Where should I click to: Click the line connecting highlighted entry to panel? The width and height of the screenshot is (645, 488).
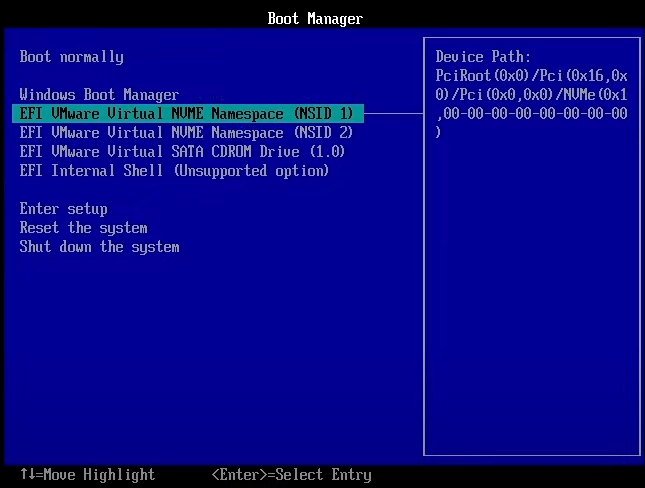point(394,114)
